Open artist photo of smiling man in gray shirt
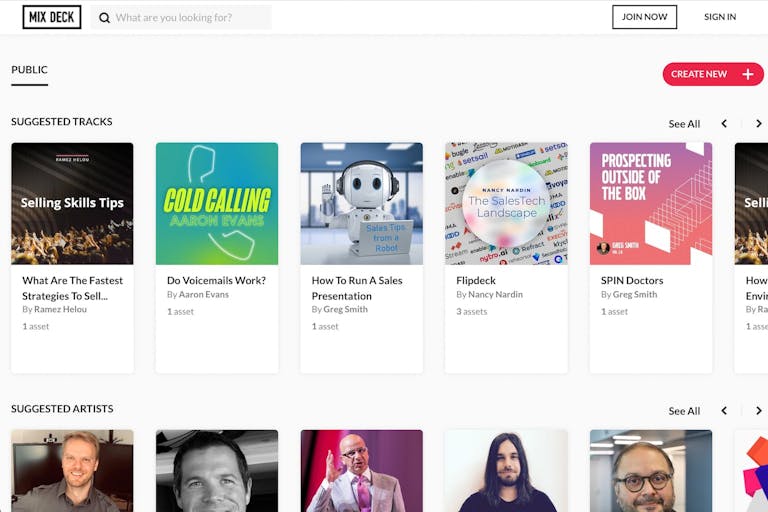The image size is (768, 512). point(72,471)
